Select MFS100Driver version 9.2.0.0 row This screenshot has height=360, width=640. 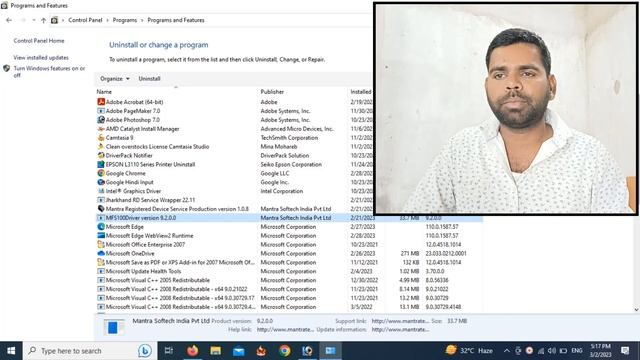pyautogui.click(x=289, y=218)
